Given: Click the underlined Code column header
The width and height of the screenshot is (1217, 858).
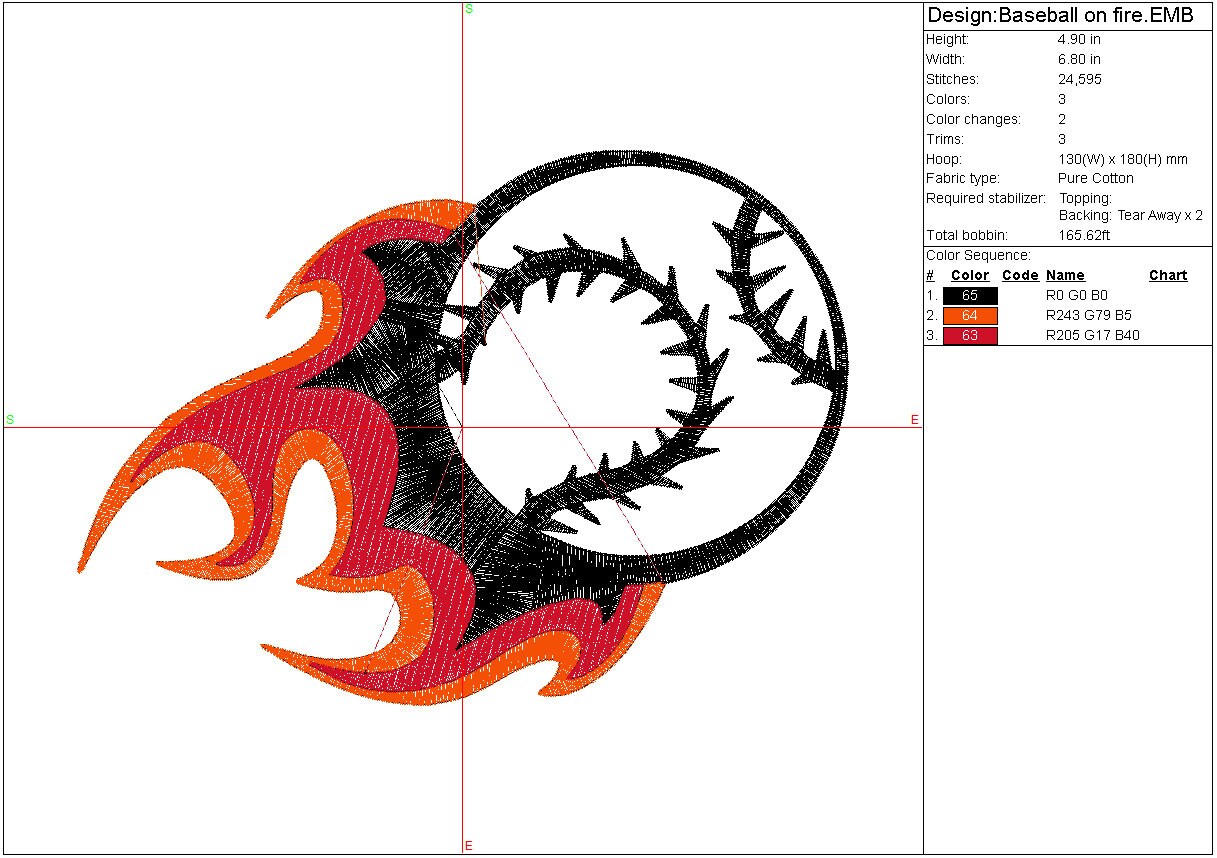Looking at the screenshot, I should pyautogui.click(x=1020, y=276).
